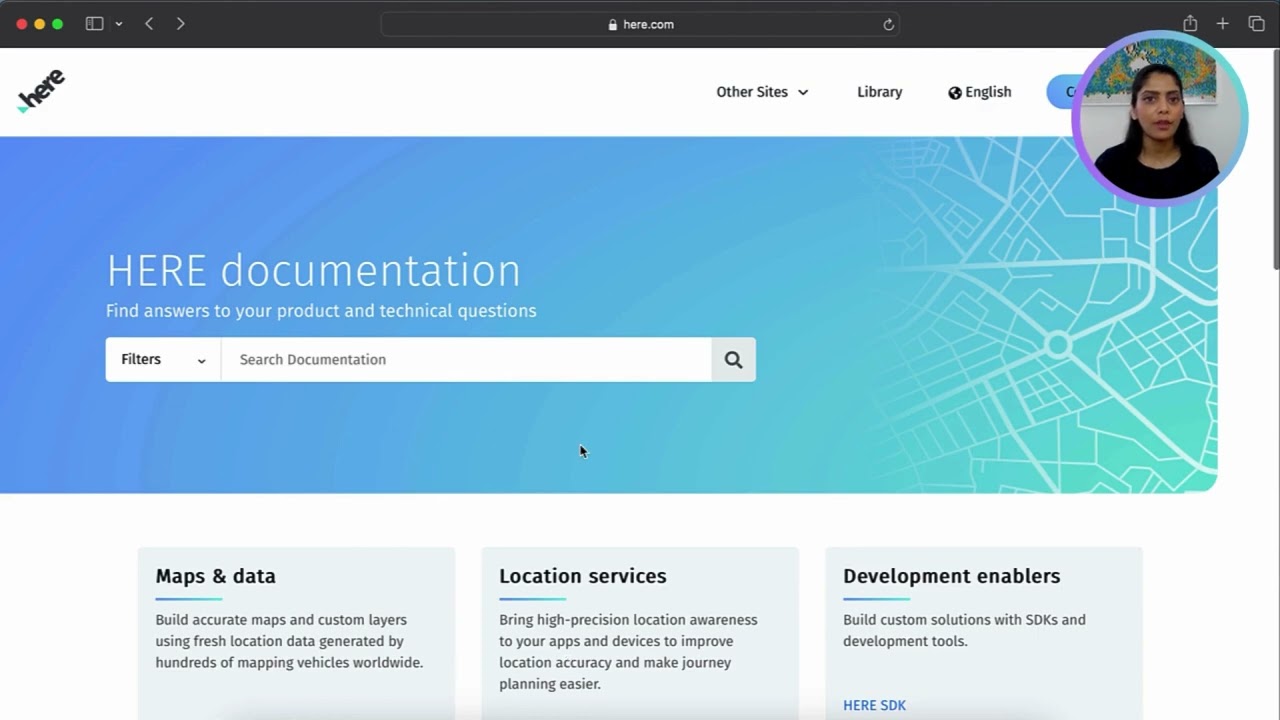Click the red close window button

click(22, 24)
